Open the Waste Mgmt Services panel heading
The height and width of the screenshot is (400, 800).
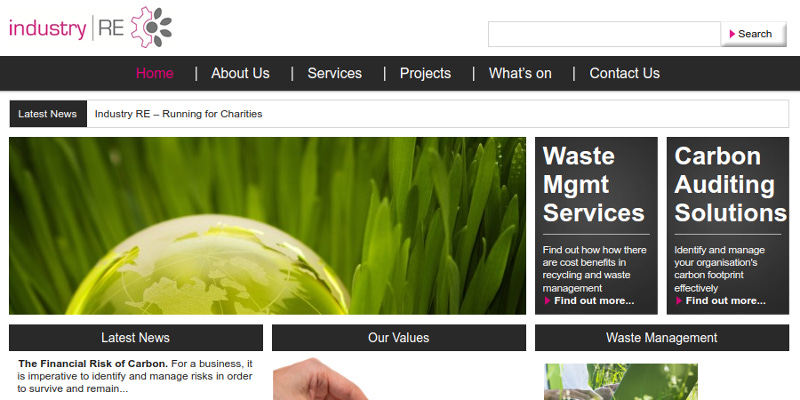[x=594, y=184]
